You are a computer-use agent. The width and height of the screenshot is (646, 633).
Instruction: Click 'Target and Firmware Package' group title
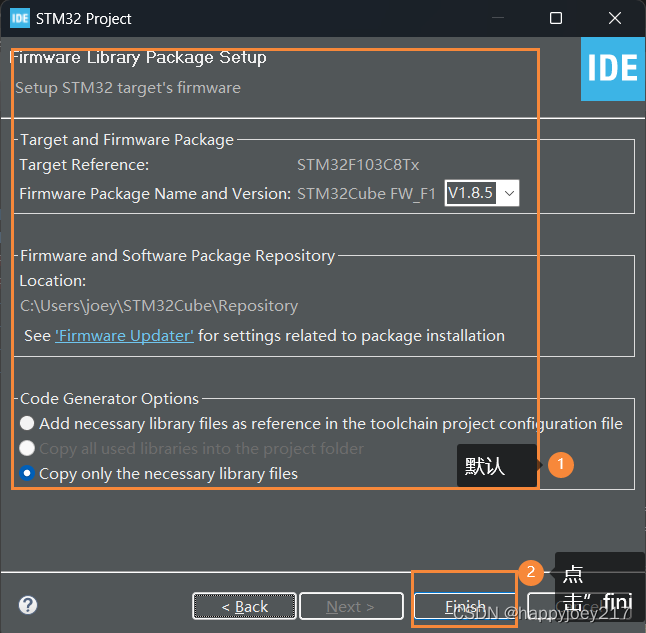click(x=127, y=140)
